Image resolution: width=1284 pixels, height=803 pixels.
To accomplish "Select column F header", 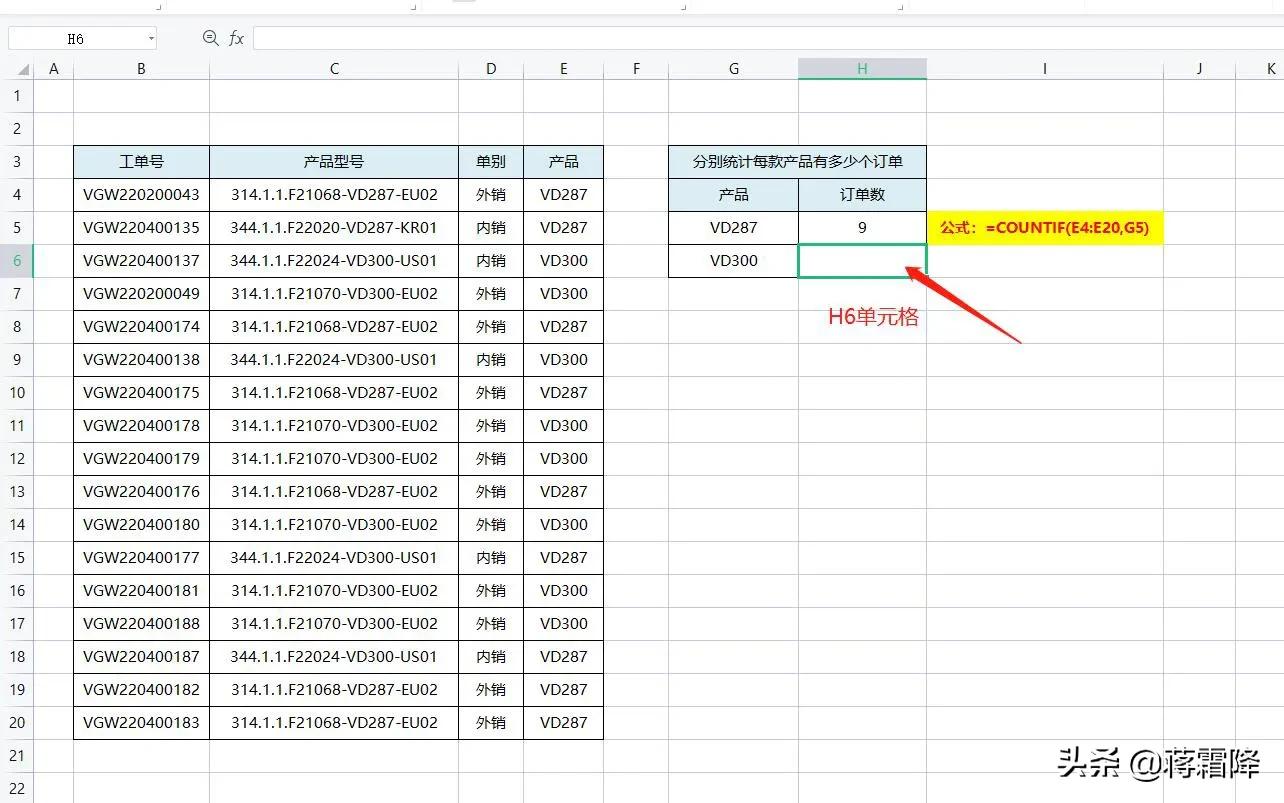I will (x=636, y=69).
